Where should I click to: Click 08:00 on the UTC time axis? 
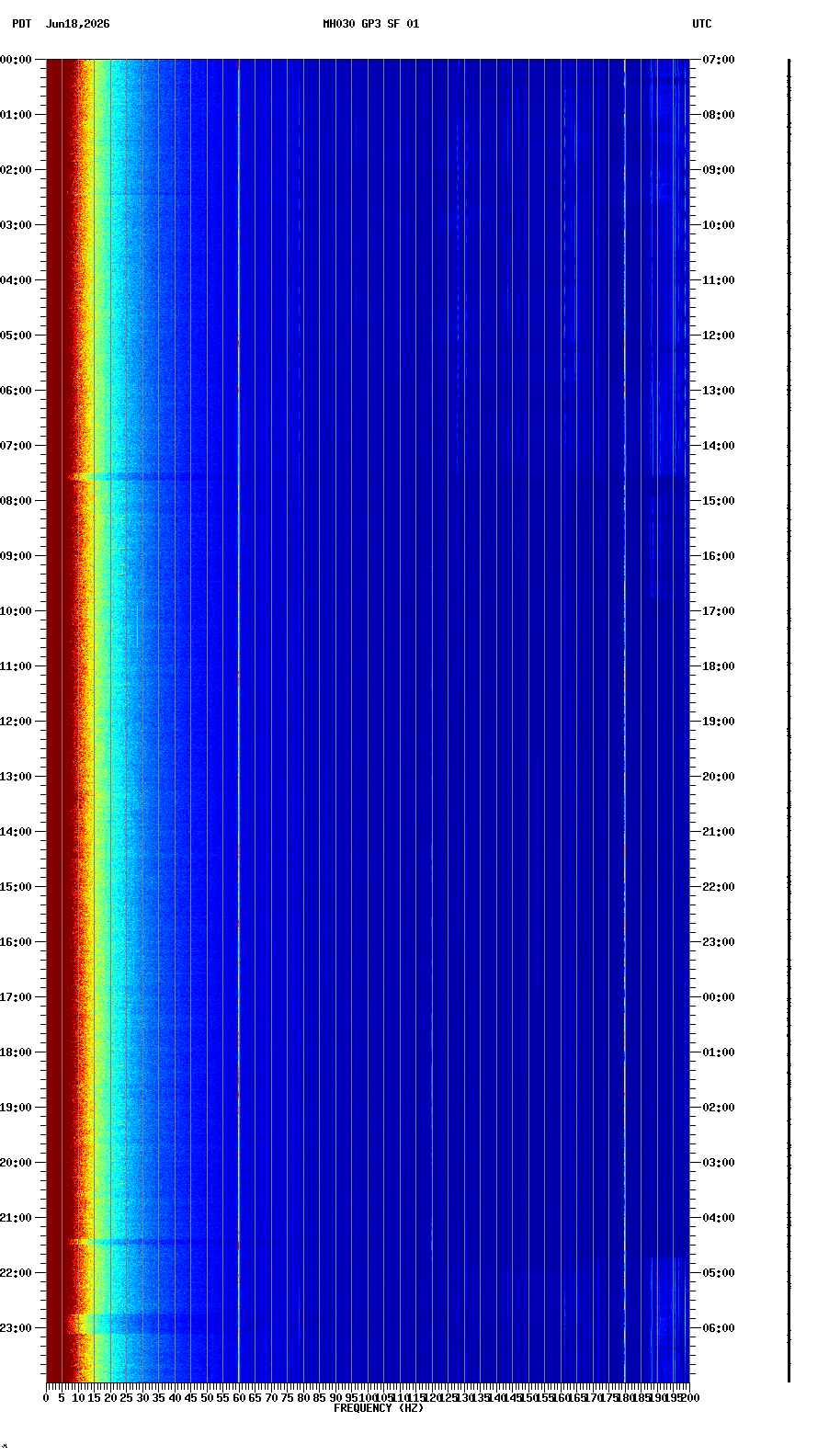pyautogui.click(x=719, y=115)
